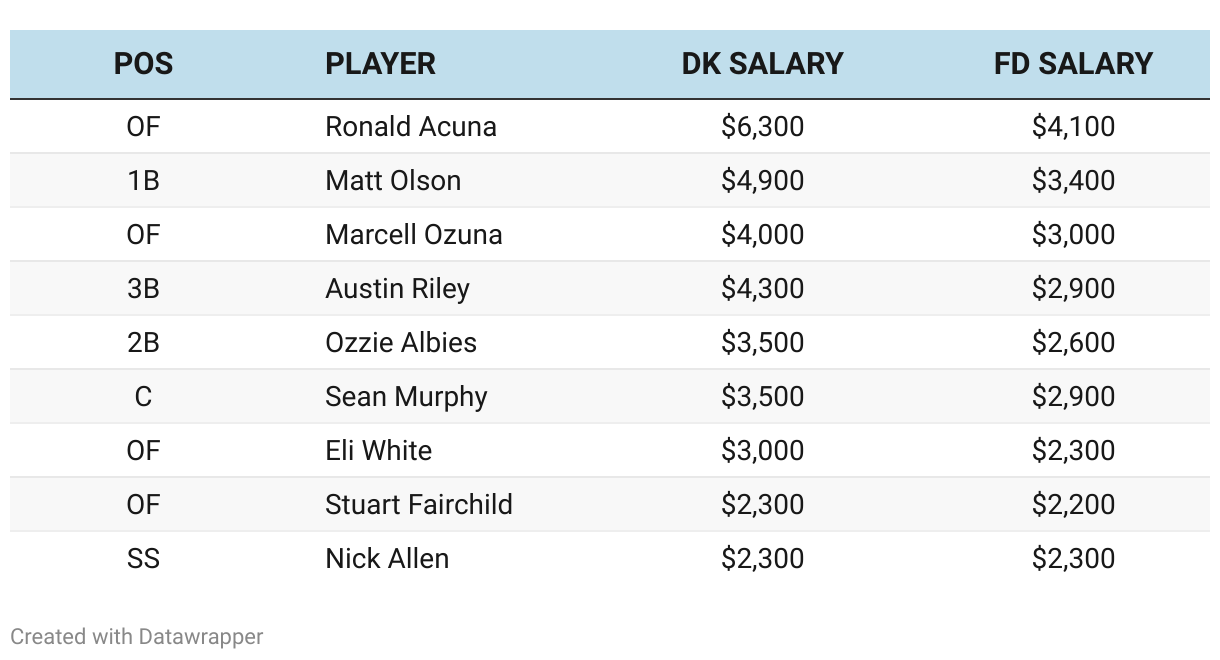This screenshot has width=1220, height=660.
Task: Click Marcell Ozuna in the player column
Action: [414, 235]
